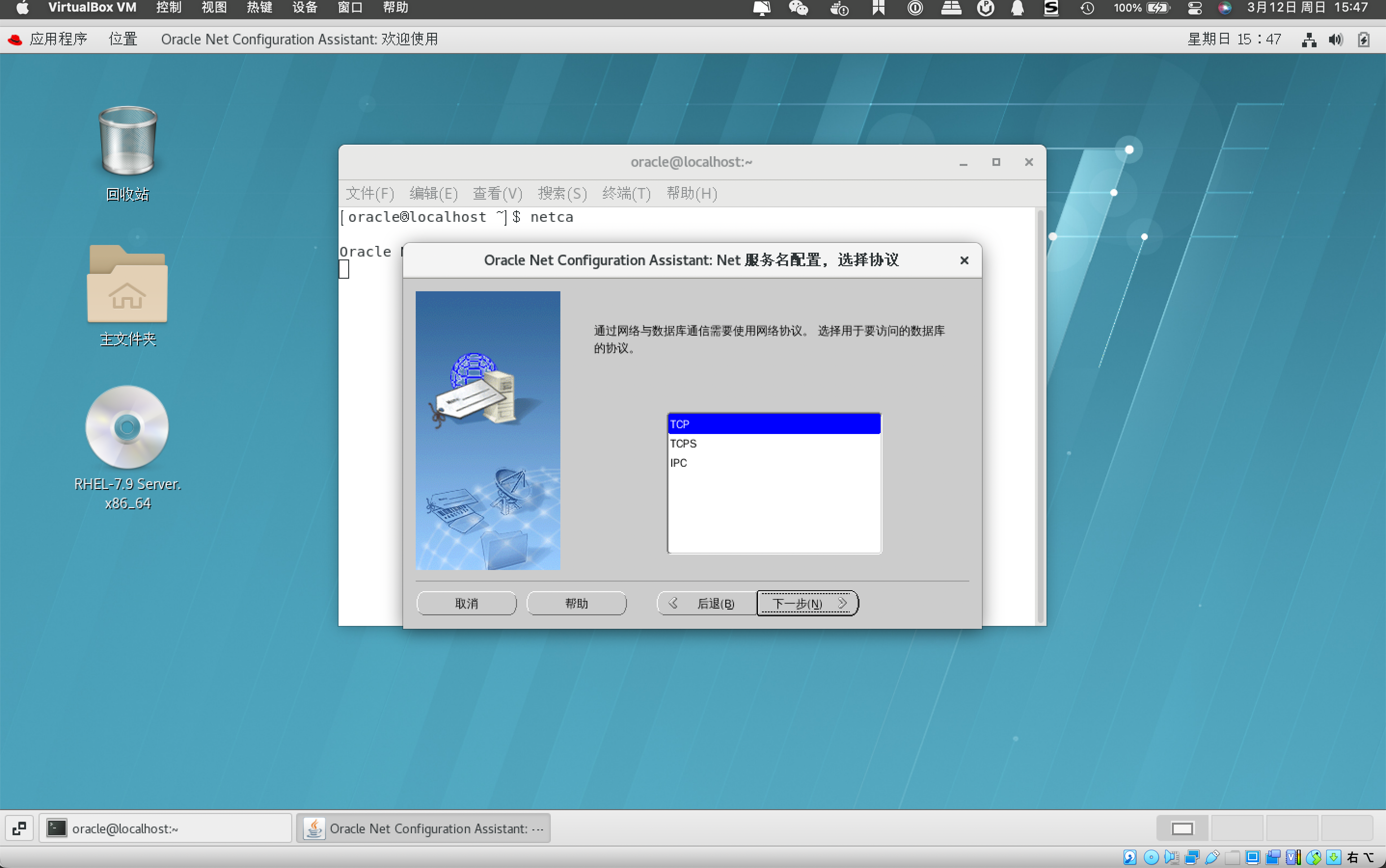Click VirtualBox display indicator icon
The height and width of the screenshot is (868, 1386).
click(1253, 857)
